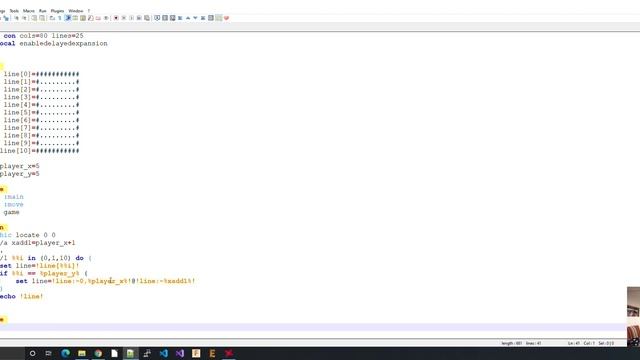This screenshot has width=640, height=360.
Task: Click the blue down arrow toolbar icon
Action: click(x=195, y=18)
